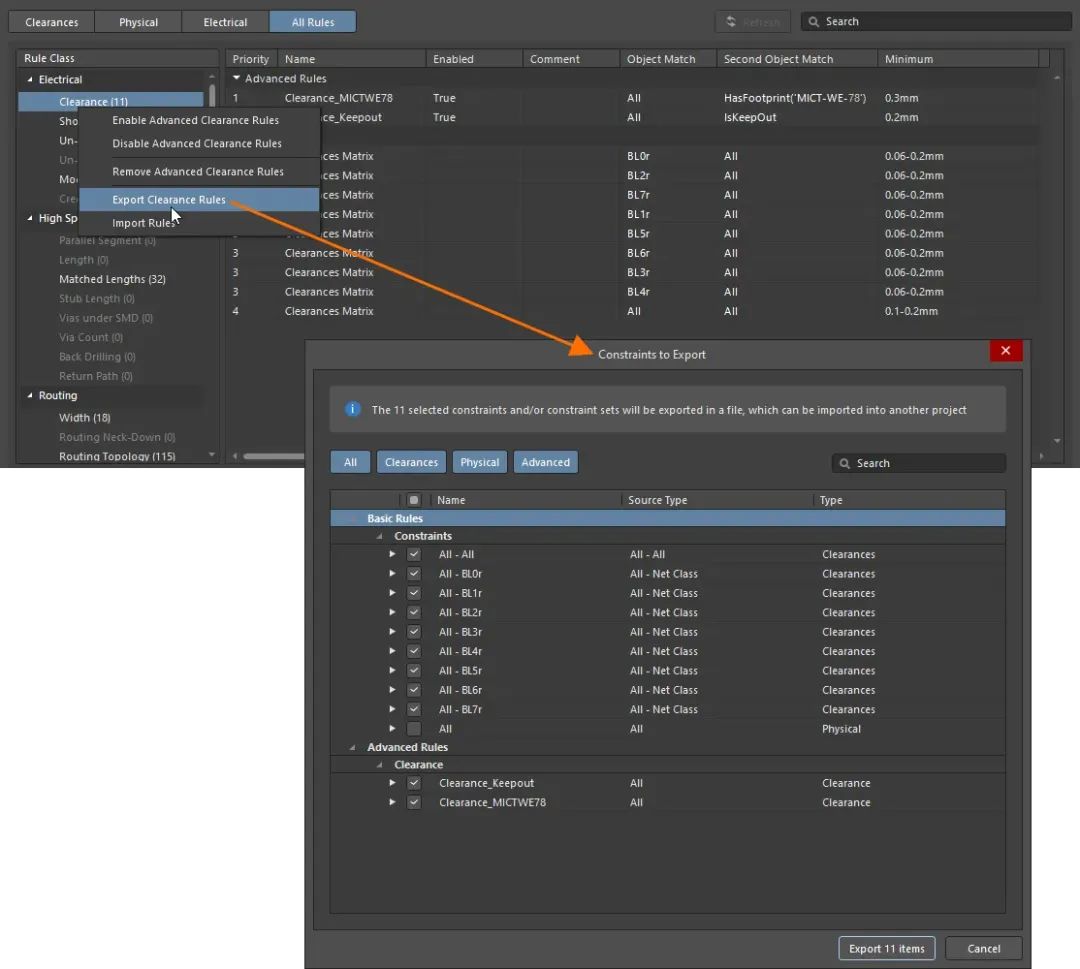This screenshot has width=1080, height=969.
Task: Select Routing Topology (115) tree item
Action: click(117, 456)
